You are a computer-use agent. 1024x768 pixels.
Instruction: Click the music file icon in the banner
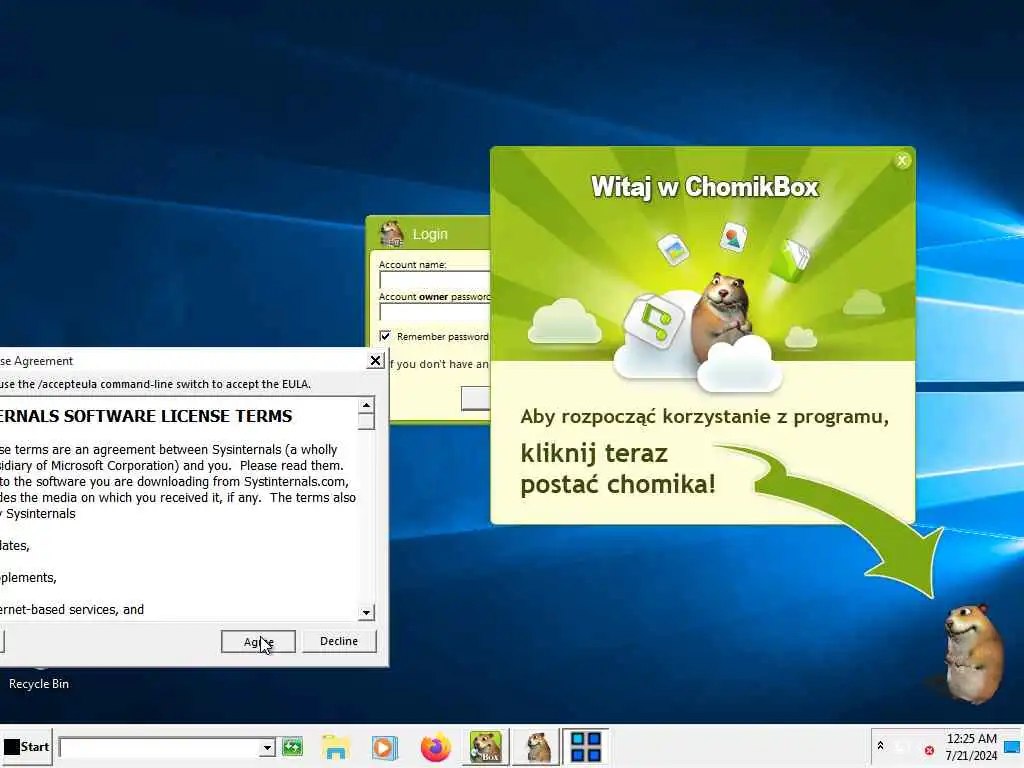point(652,320)
